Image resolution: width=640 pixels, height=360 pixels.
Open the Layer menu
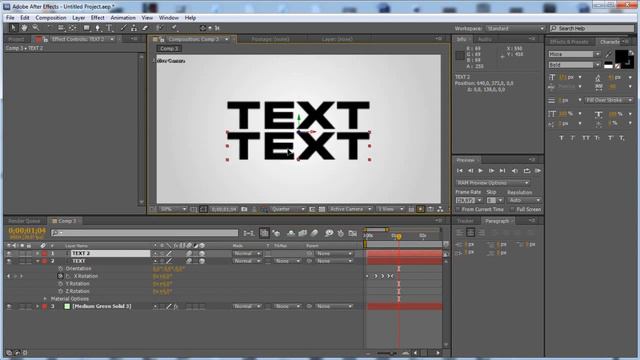78,18
